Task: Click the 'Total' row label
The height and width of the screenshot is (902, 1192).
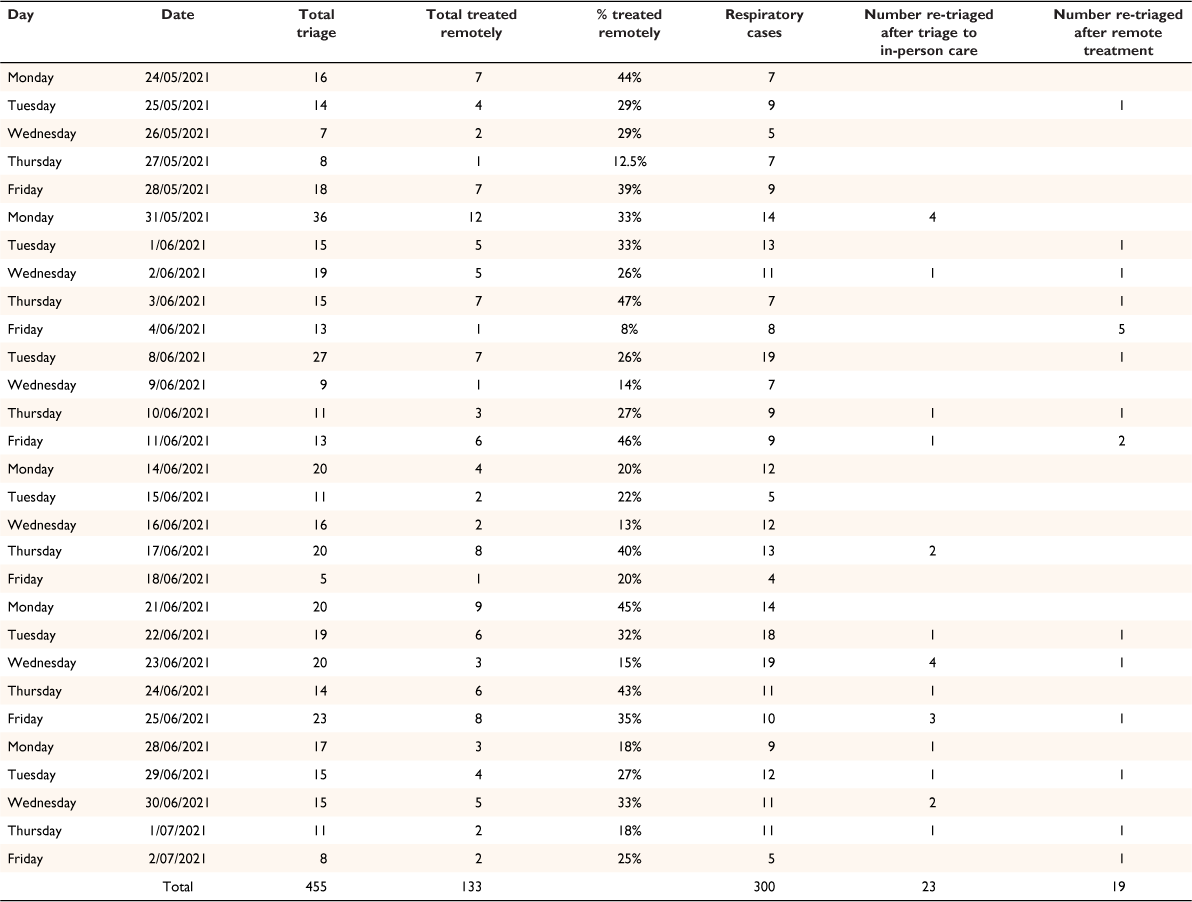Action: point(177,887)
